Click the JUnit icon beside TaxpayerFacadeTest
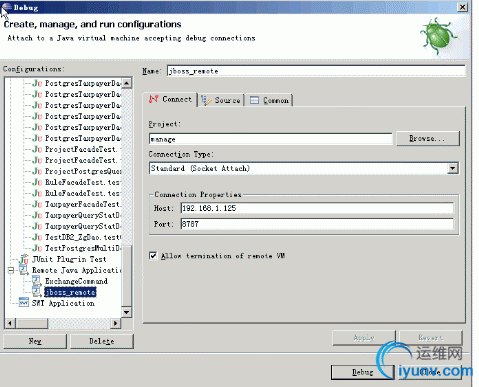Image resolution: width=479 pixels, height=387 pixels. coord(37,204)
